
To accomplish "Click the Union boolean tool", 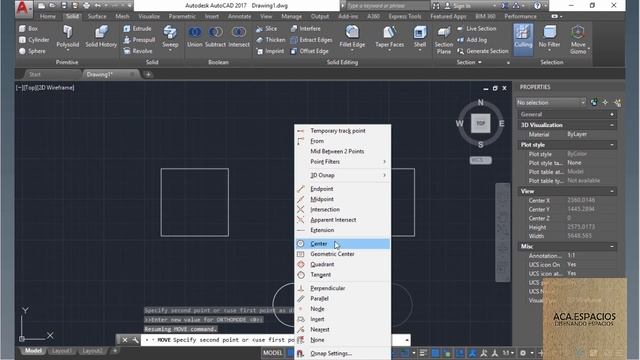I will (x=195, y=37).
